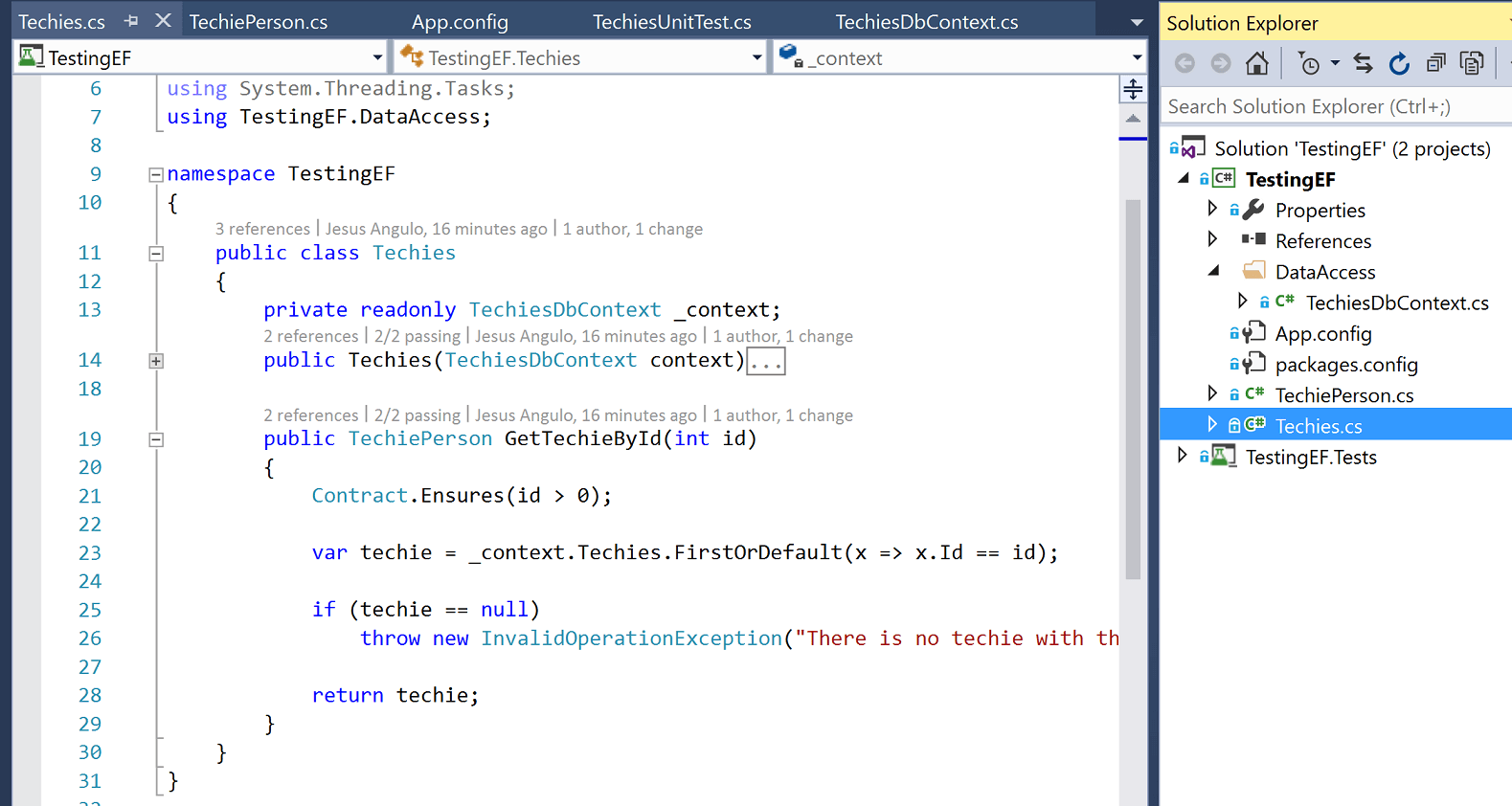Click the scrollbar up arrow
This screenshot has width=1512, height=806.
1133,119
